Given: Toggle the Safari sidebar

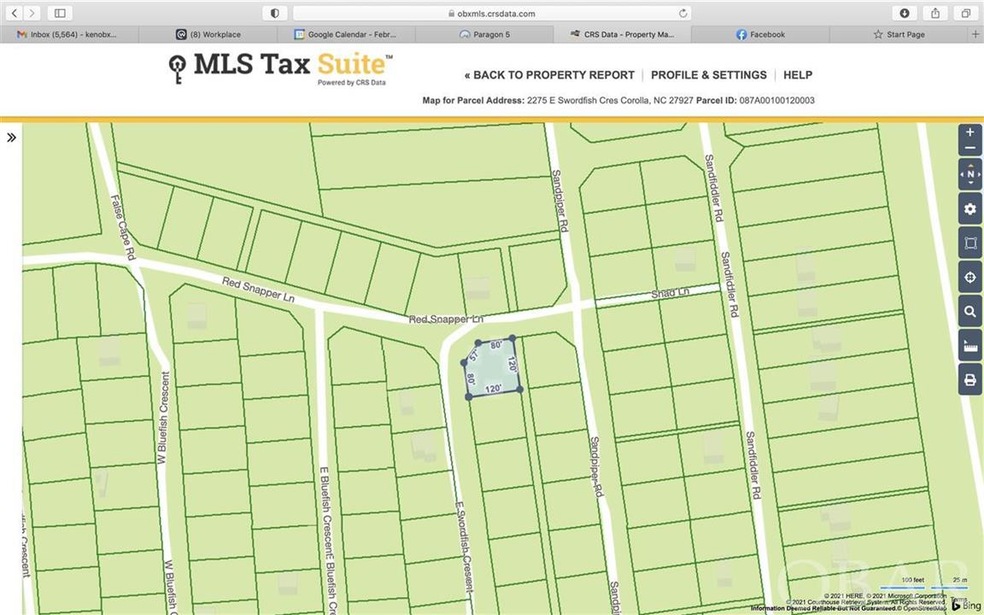Looking at the screenshot, I should 59,13.
